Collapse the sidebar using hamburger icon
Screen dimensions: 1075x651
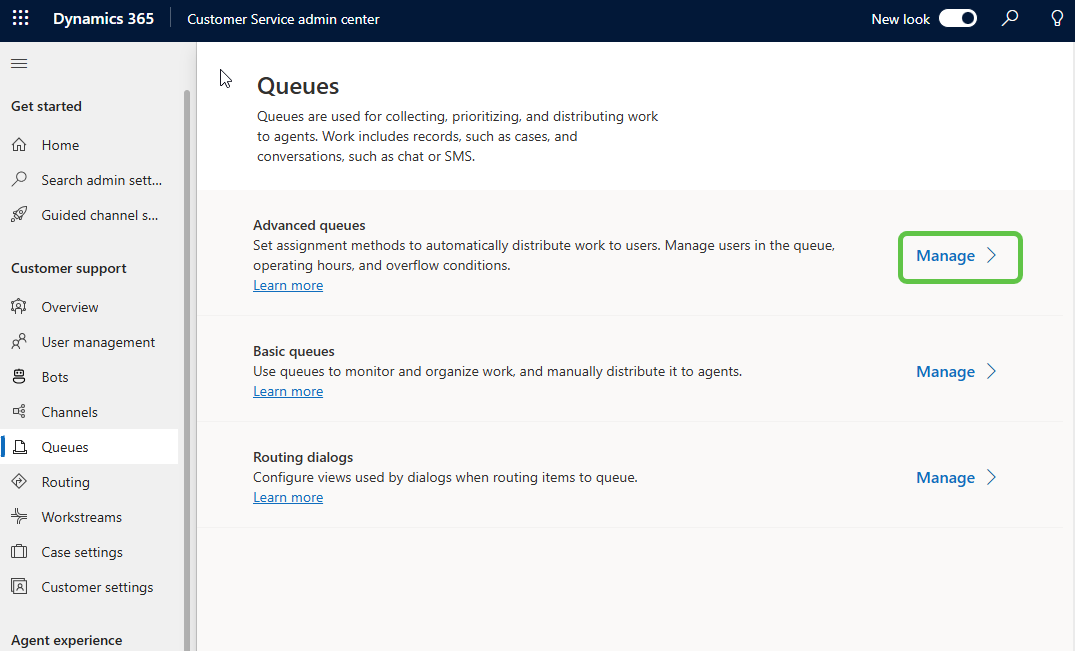coord(19,64)
